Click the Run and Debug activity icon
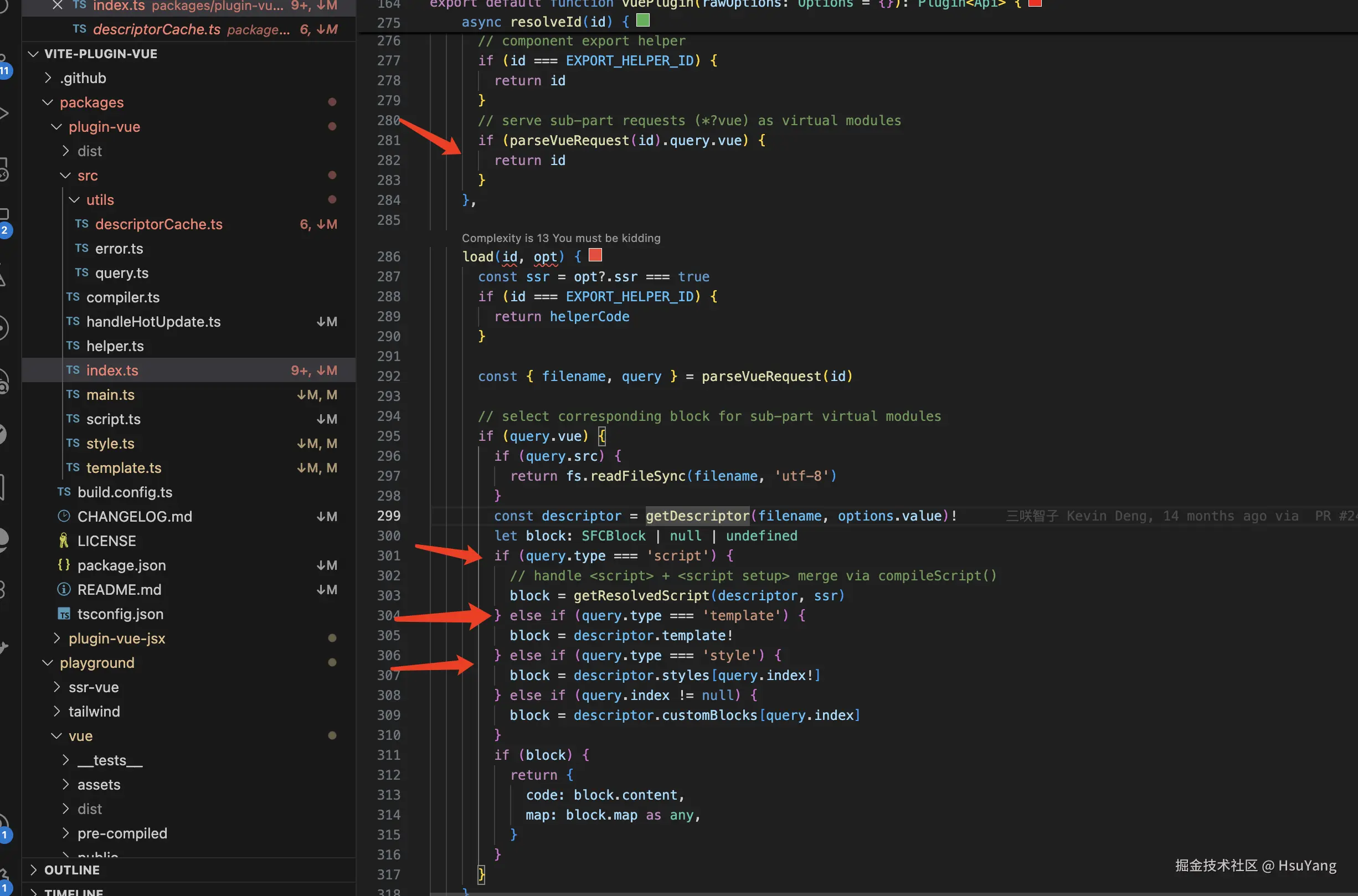Viewport: 1358px width, 896px height. click(x=3, y=113)
